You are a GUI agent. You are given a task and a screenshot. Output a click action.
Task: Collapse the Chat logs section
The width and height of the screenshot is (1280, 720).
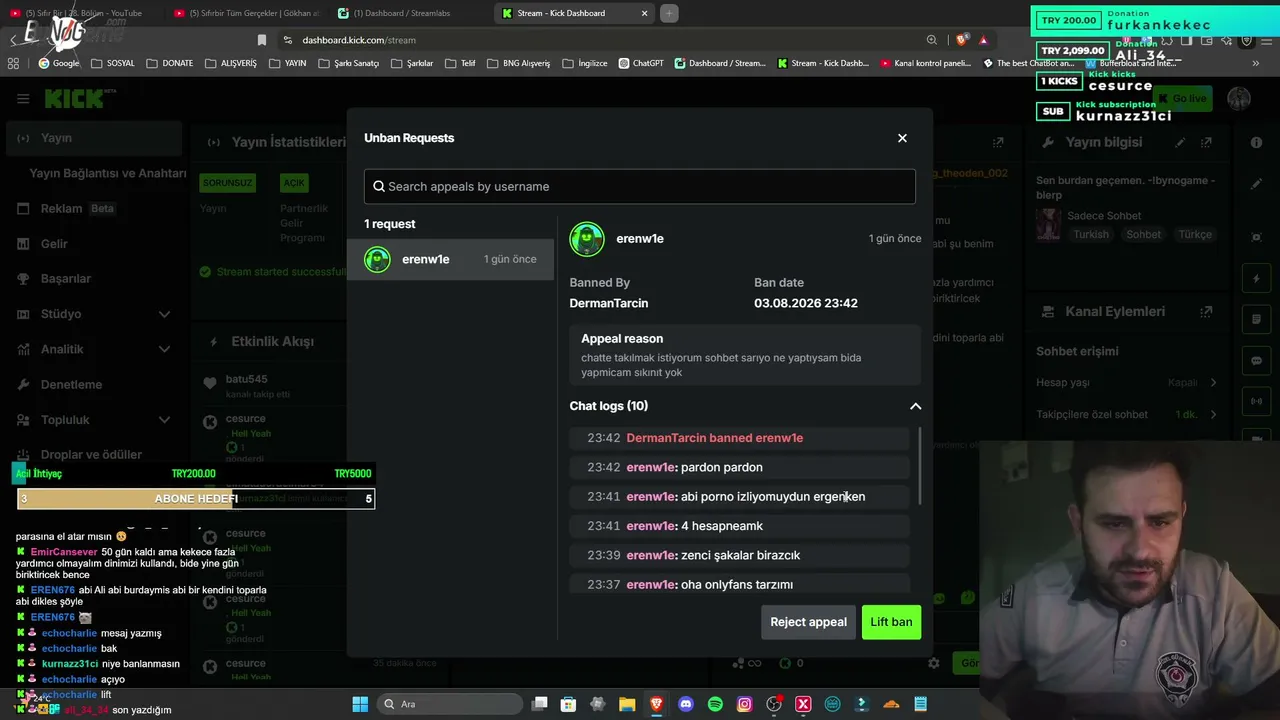point(915,406)
